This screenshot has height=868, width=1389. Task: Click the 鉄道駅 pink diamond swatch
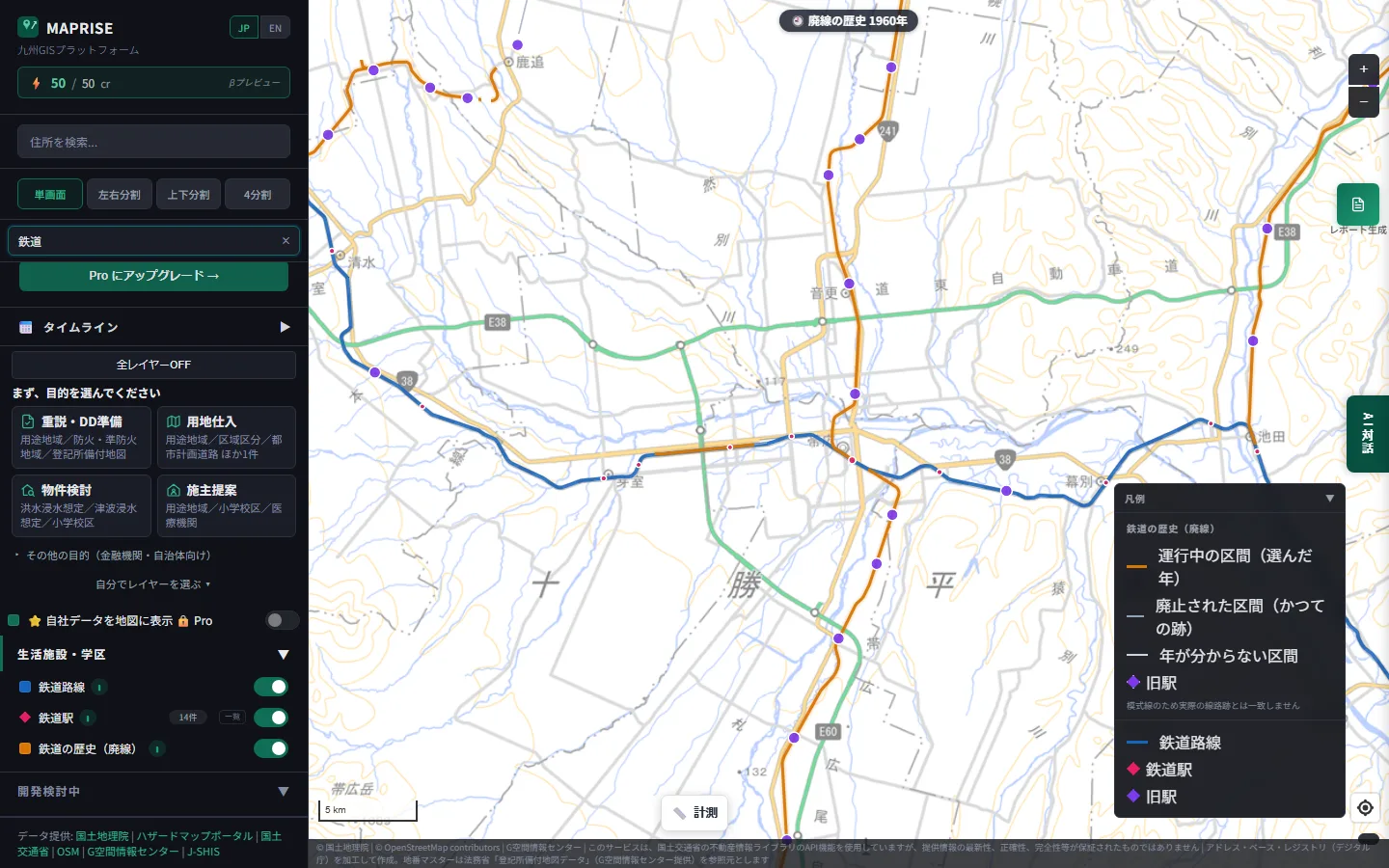pos(25,718)
